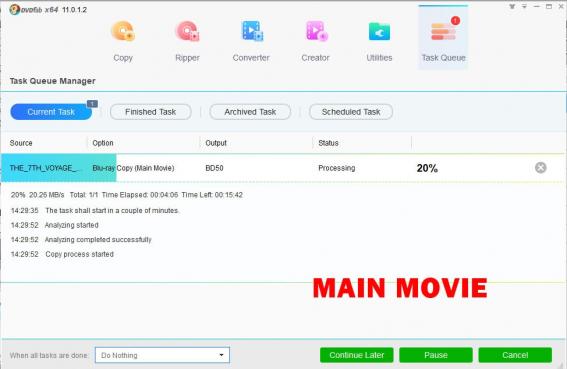Open the Ripper module icon
567x369 pixels.
click(187, 32)
